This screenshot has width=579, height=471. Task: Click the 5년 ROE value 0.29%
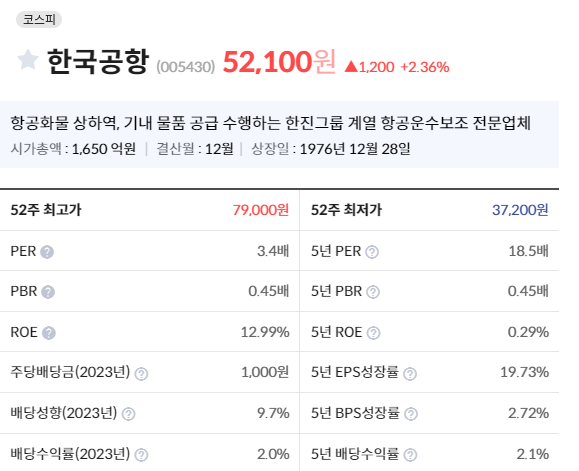[x=528, y=332]
